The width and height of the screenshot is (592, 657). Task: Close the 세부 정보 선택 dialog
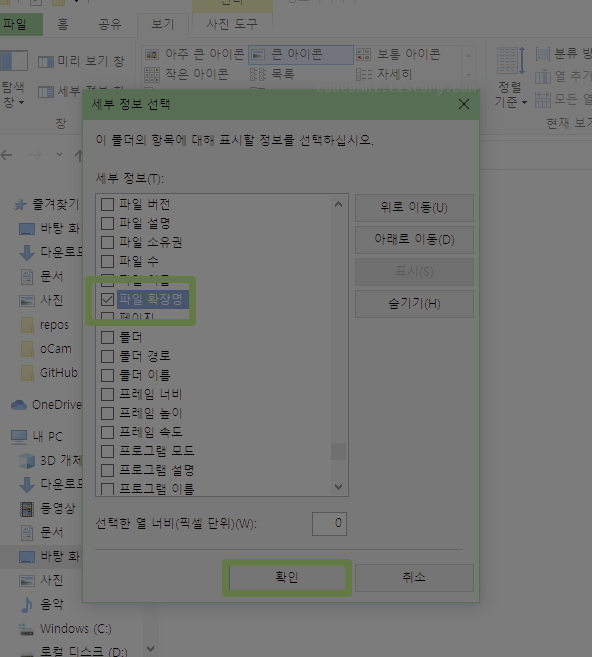point(464,104)
